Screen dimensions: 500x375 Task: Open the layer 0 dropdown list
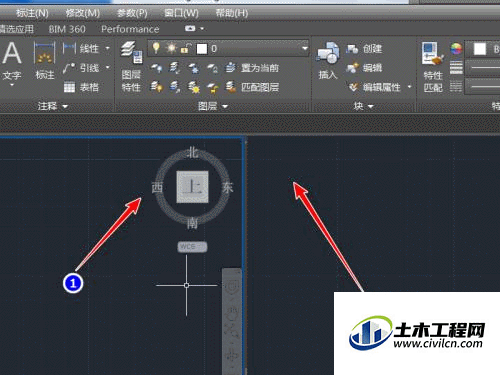(305, 49)
